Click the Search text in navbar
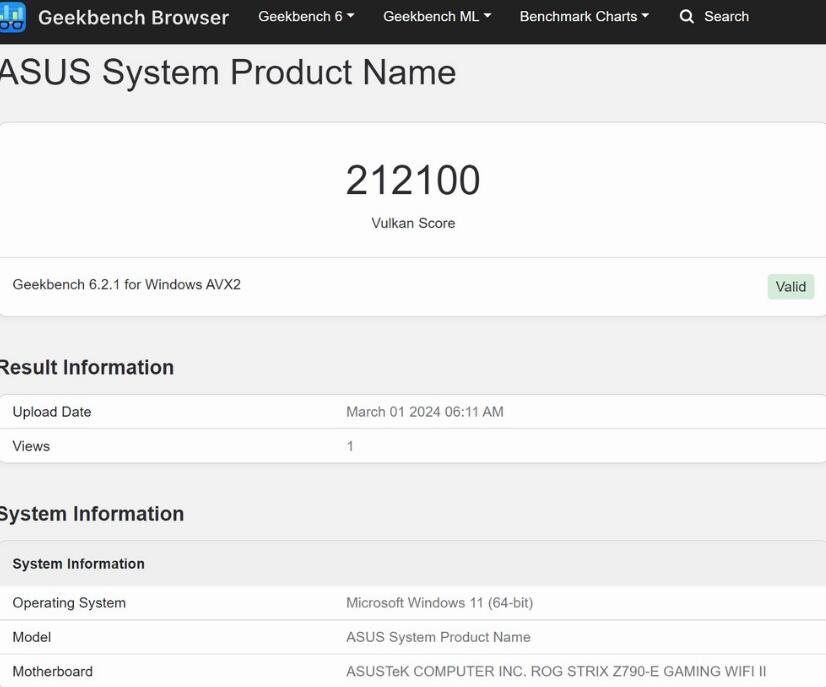The image size is (826, 687). (x=726, y=17)
